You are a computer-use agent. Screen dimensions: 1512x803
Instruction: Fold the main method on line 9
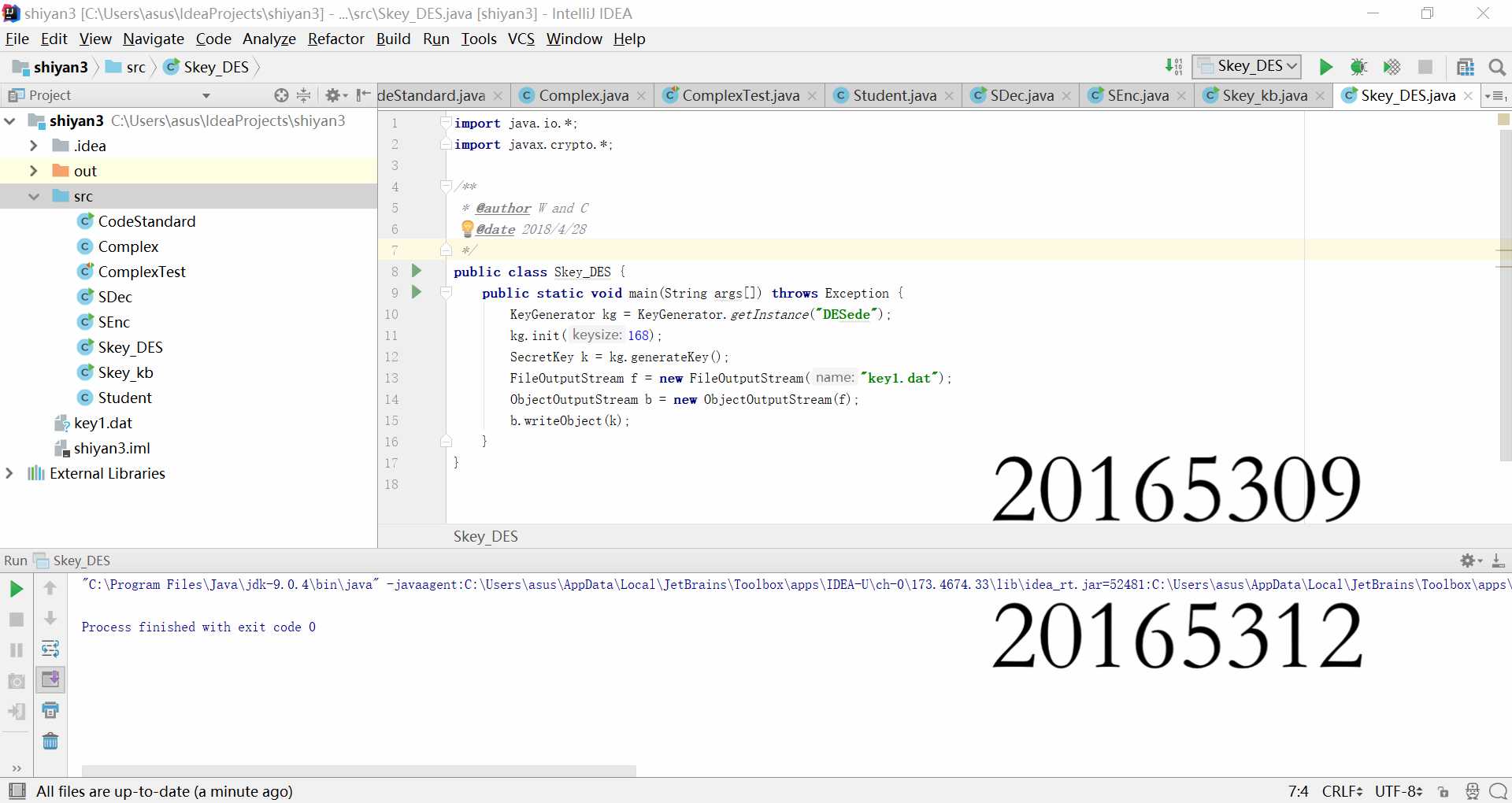tap(446, 293)
